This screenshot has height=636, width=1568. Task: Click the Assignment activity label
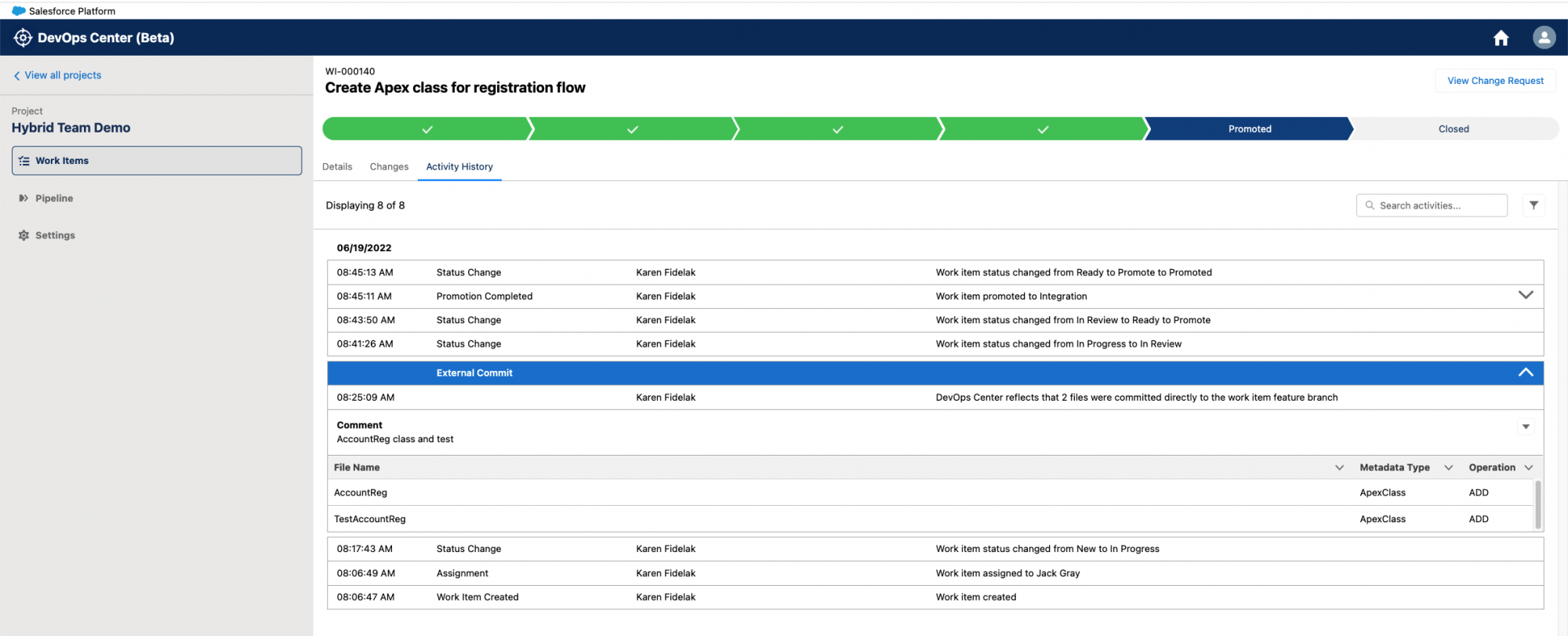click(x=463, y=573)
